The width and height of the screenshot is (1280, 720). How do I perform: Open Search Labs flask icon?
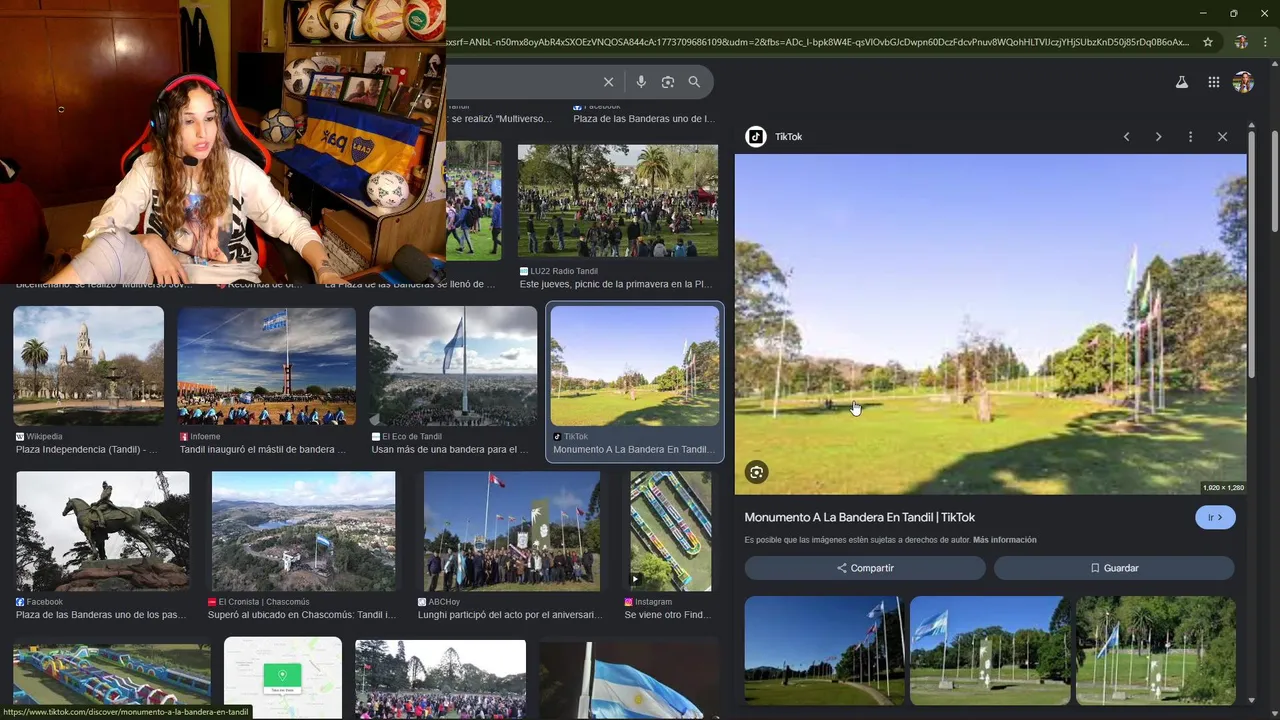click(1182, 83)
